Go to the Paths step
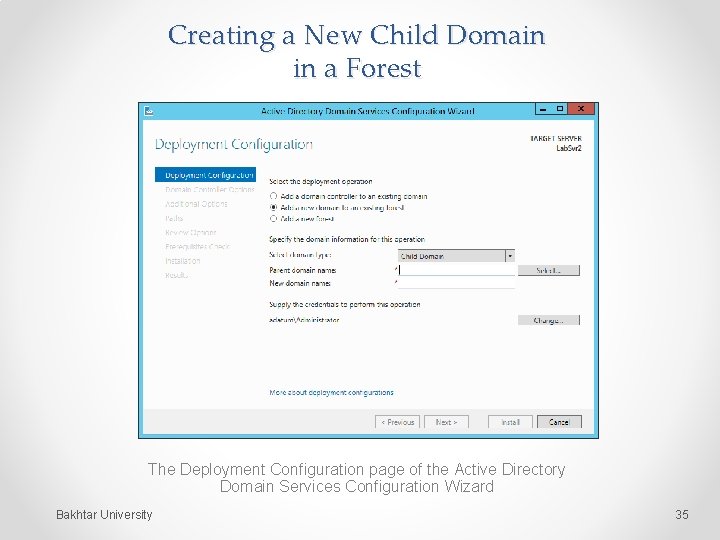 point(174,218)
